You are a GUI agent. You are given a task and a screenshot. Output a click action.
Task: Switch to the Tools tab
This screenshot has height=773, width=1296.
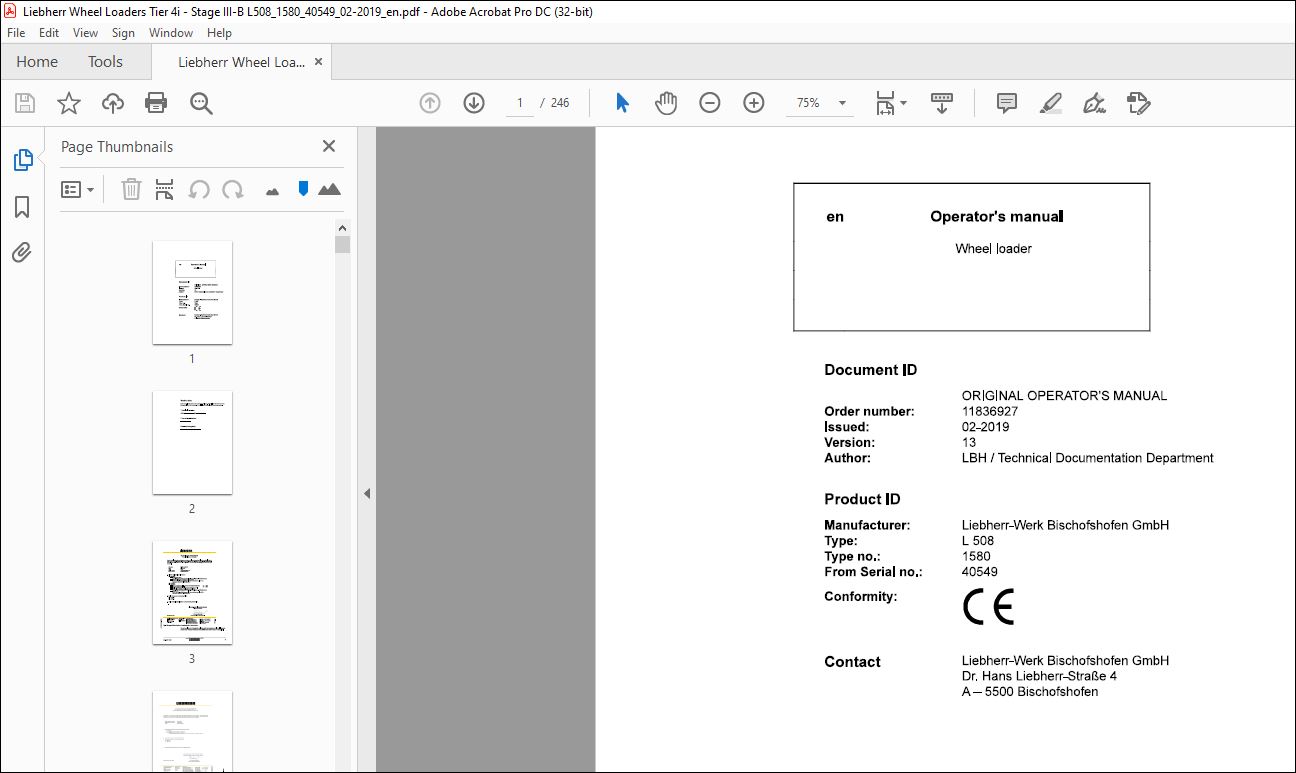pos(105,61)
